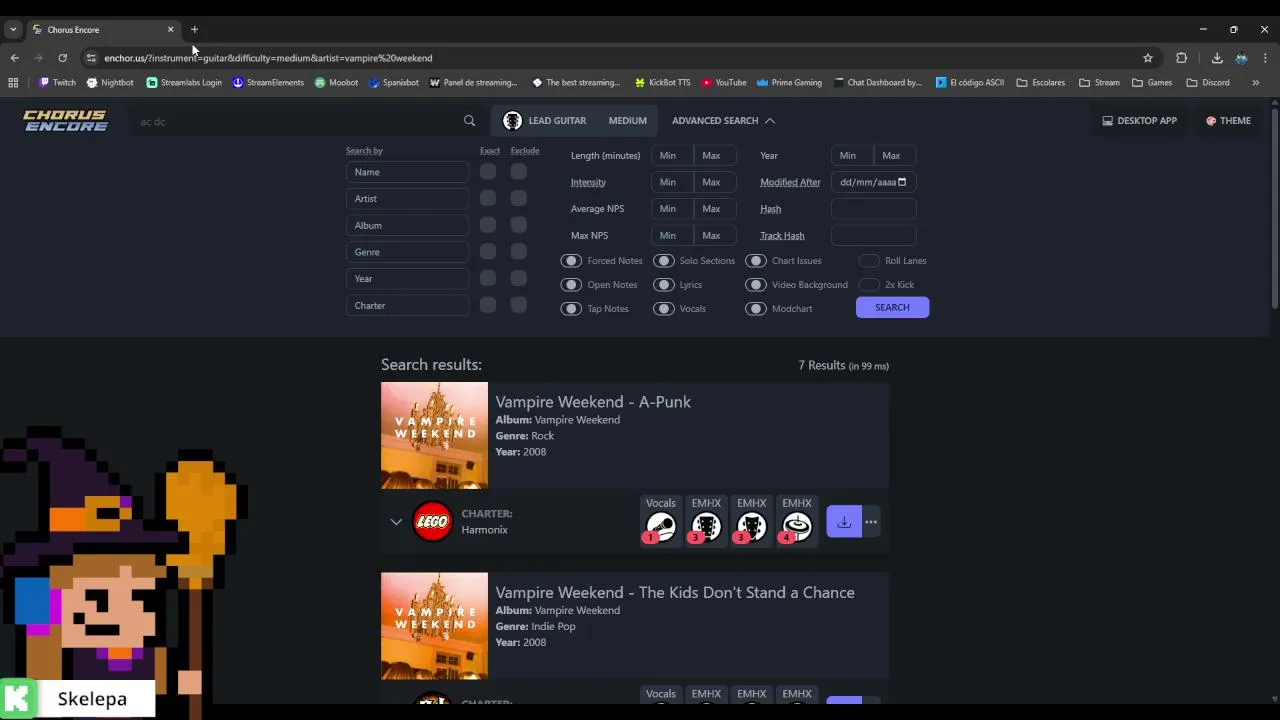Viewport: 1280px width, 720px height.
Task: Open The Kids Don't Stand a Chance title
Action: click(x=675, y=593)
